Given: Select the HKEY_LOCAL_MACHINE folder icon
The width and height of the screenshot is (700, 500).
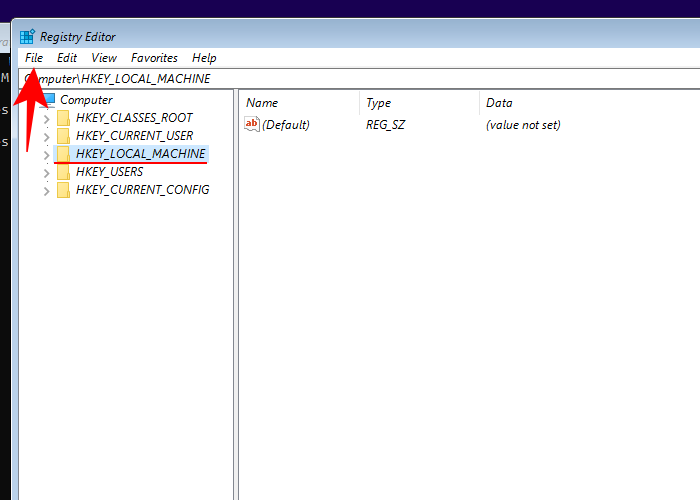Looking at the screenshot, I should [64, 154].
